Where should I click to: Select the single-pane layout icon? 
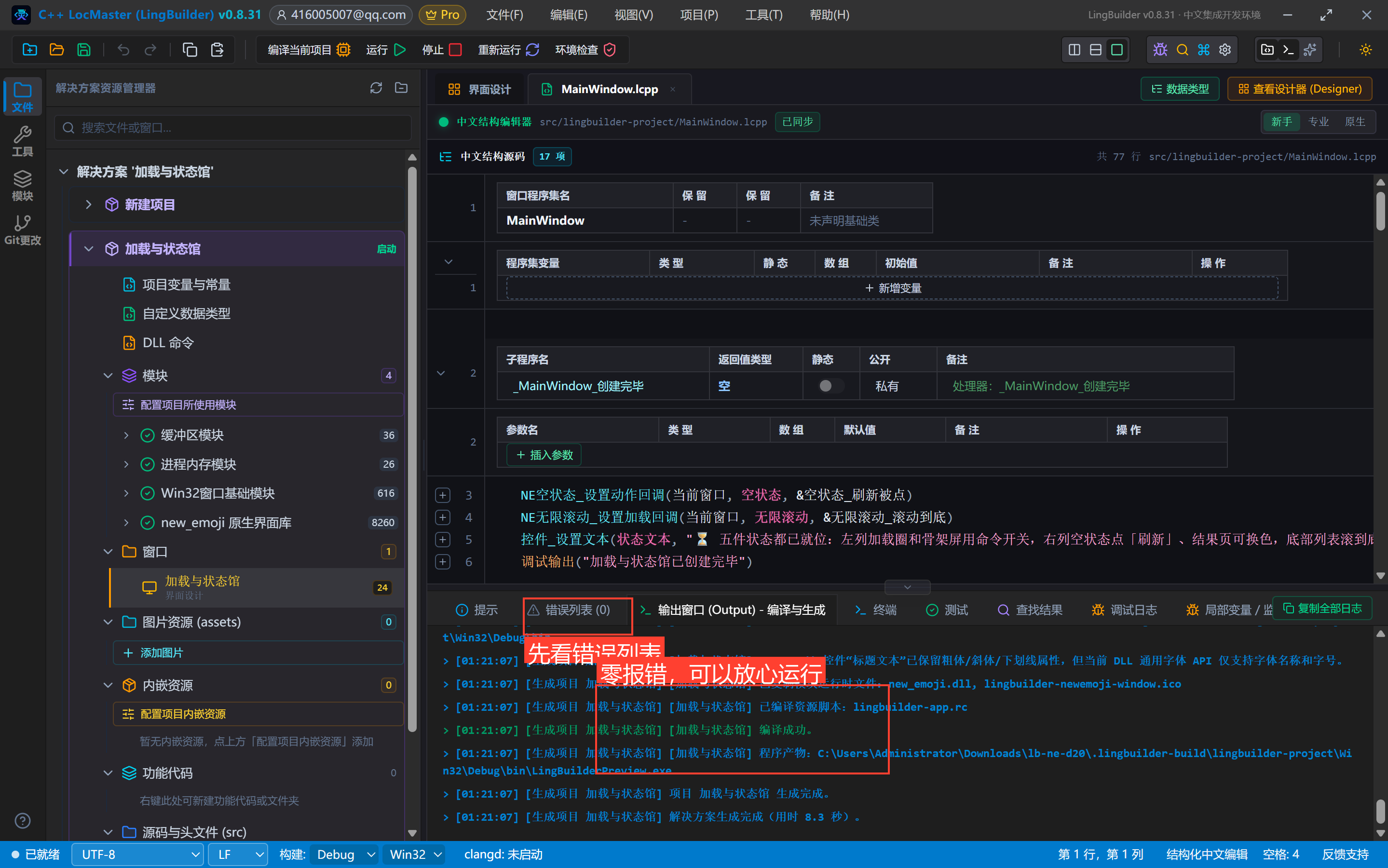click(1117, 50)
